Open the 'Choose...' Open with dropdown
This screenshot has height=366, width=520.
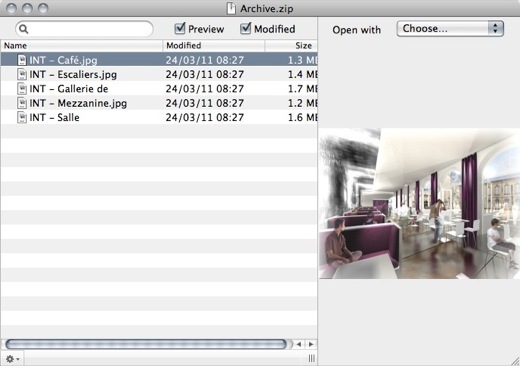[450, 29]
